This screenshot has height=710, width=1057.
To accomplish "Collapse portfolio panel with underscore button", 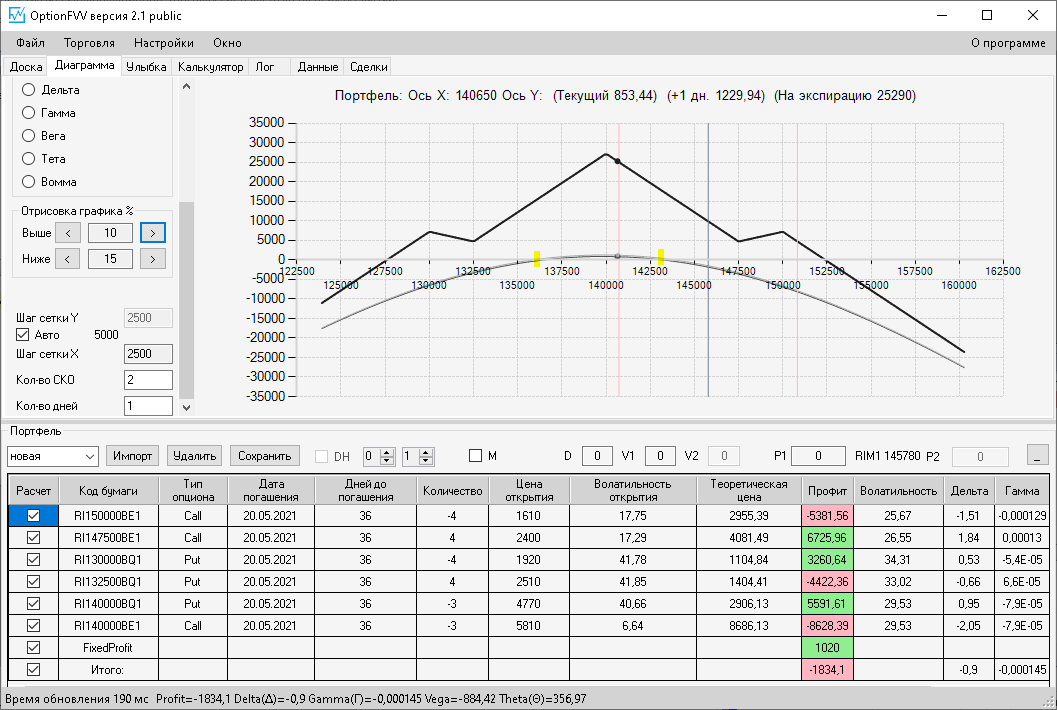I will (x=1037, y=455).
